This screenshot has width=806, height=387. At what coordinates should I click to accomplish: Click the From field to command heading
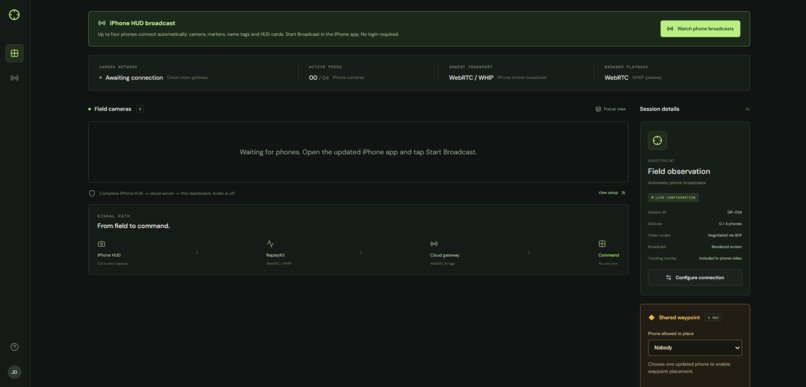[134, 226]
